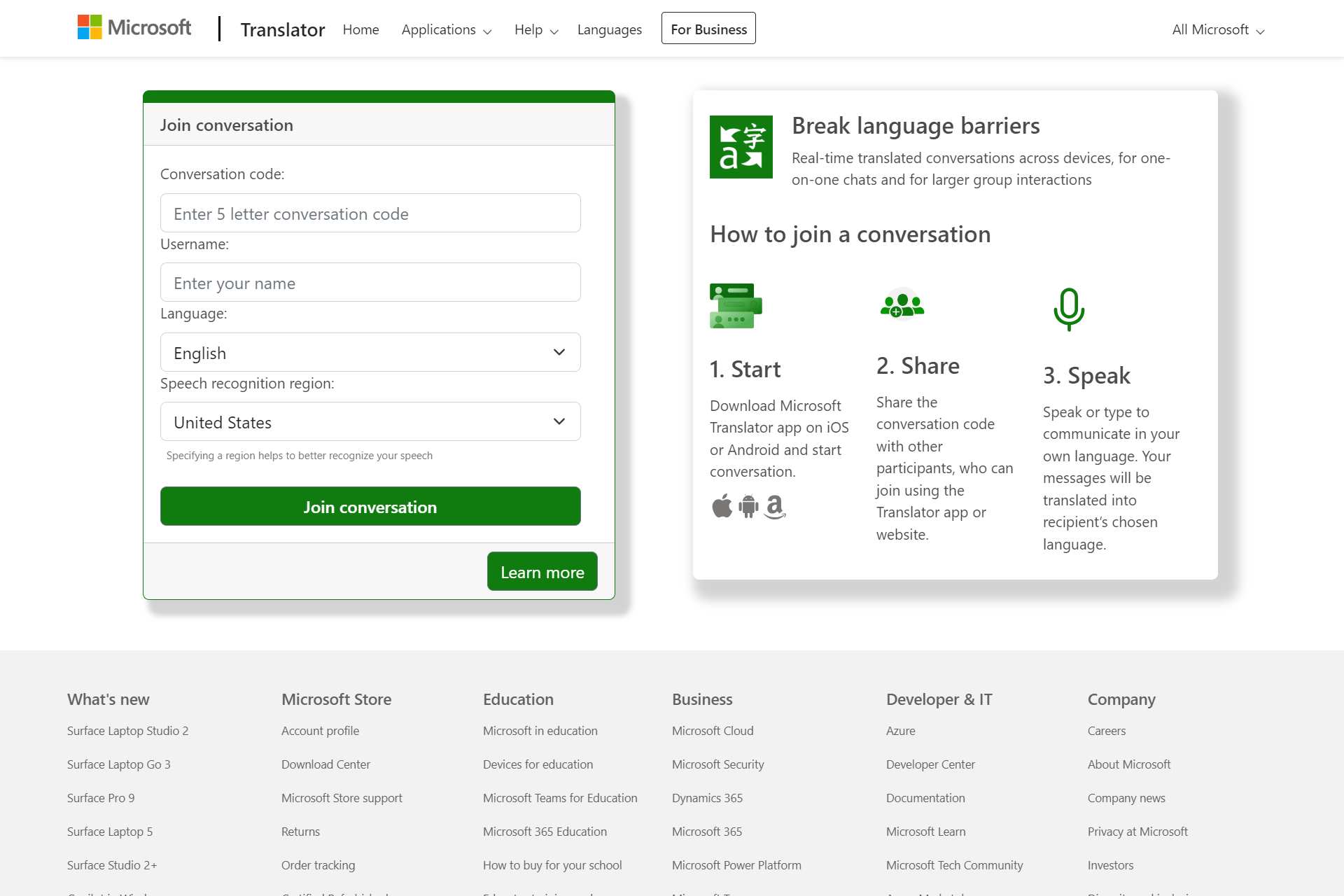Open Microsoft Cloud footer link
The height and width of the screenshot is (896, 1344).
point(713,731)
